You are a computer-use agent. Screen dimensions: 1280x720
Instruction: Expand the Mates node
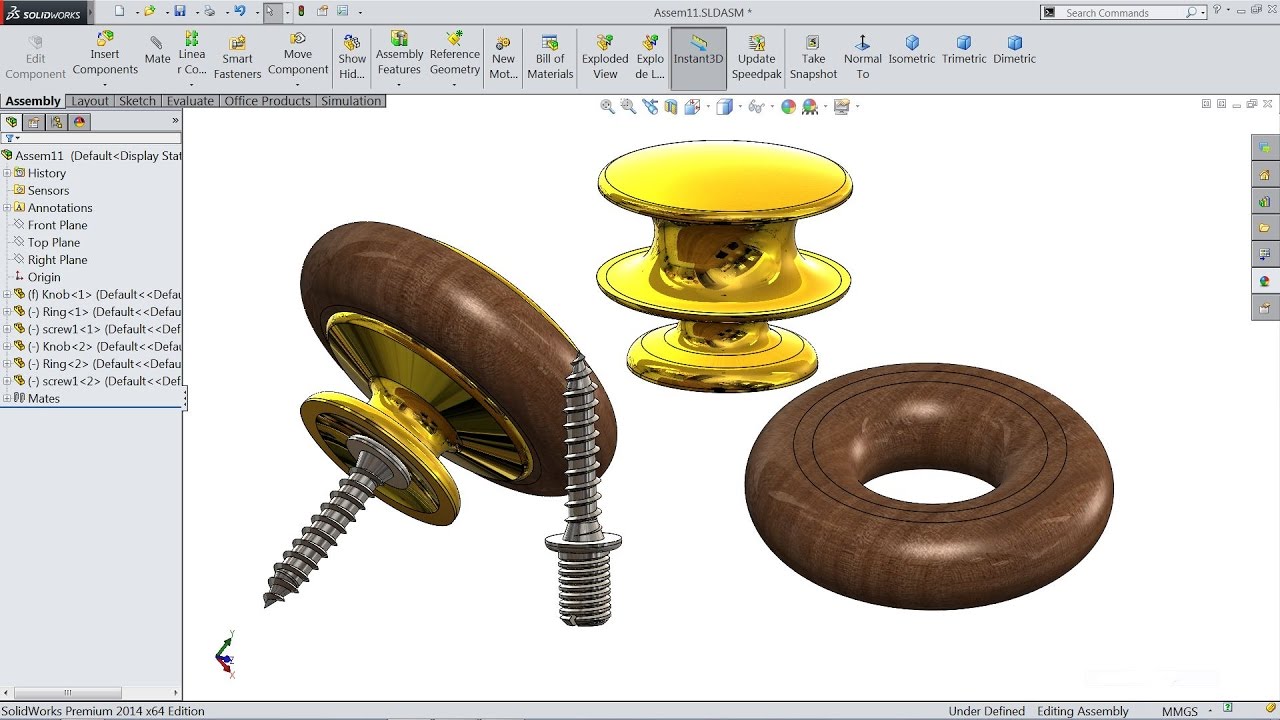pyautogui.click(x=7, y=398)
